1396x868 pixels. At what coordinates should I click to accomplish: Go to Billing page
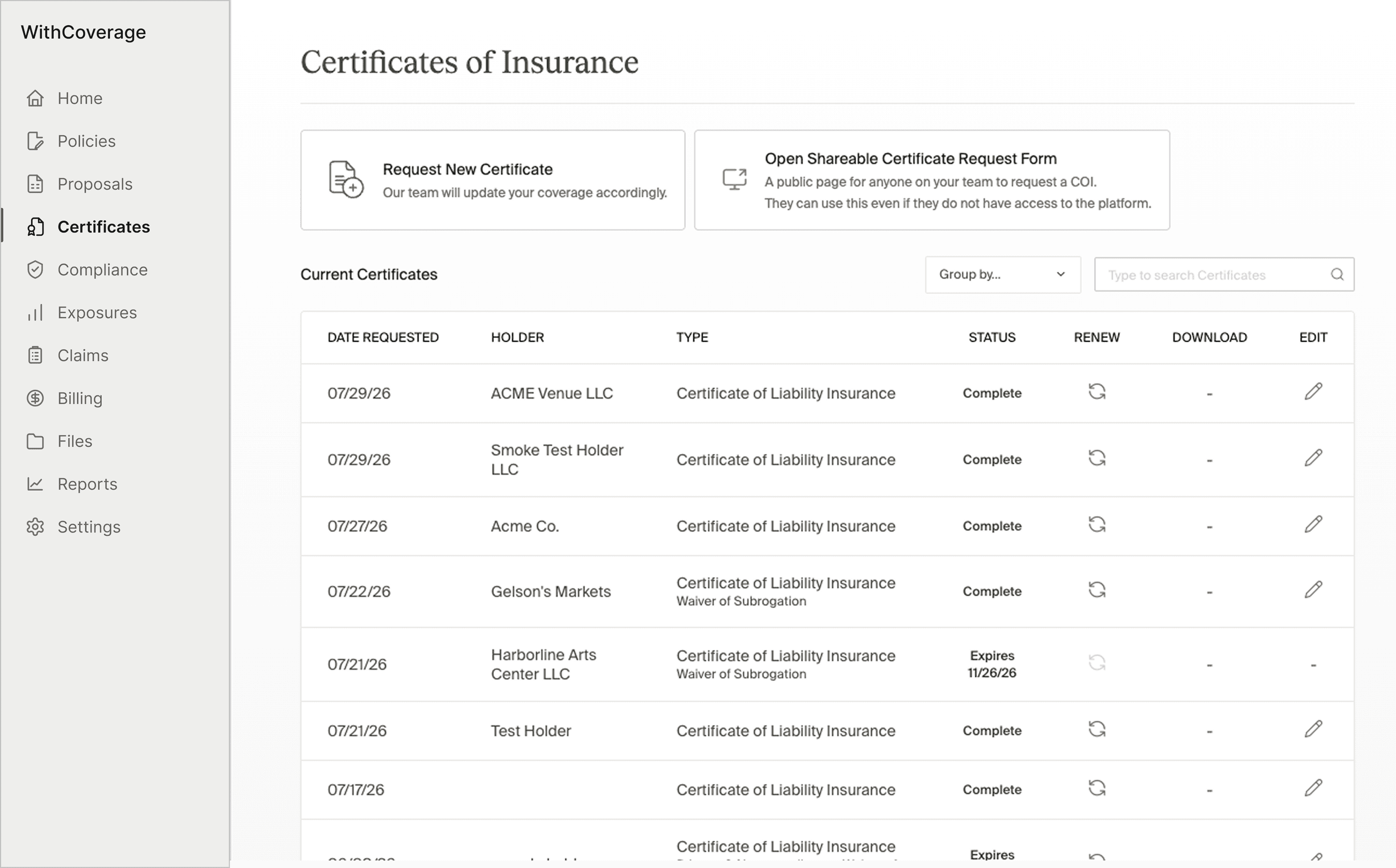click(x=80, y=399)
